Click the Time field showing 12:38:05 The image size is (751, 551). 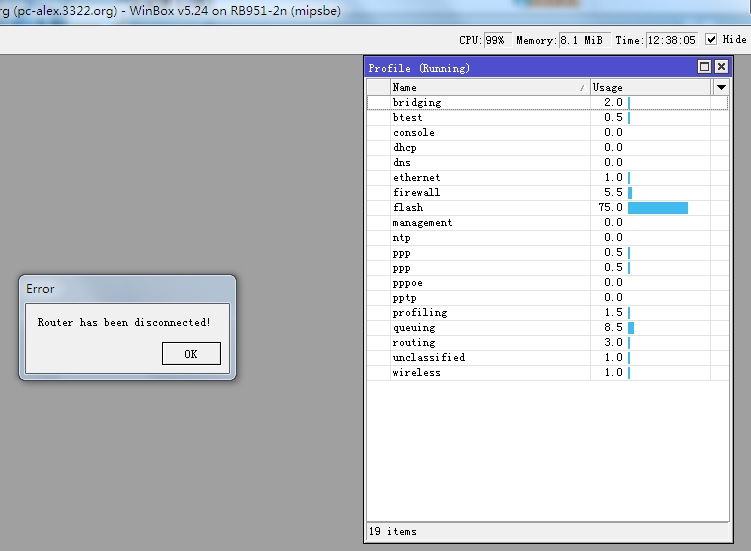671,40
